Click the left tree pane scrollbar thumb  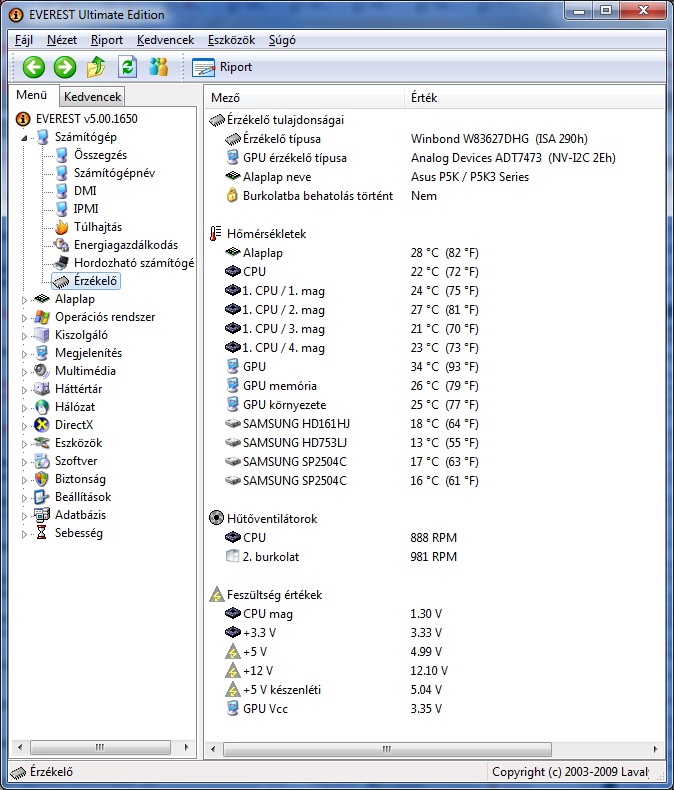coord(100,747)
